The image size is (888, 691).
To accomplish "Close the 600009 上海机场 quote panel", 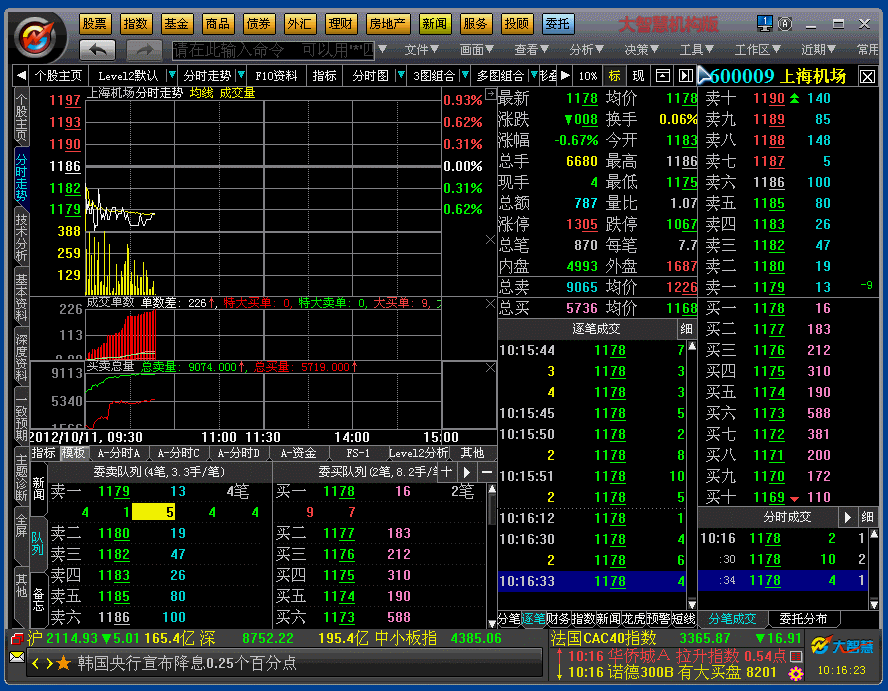I will tap(867, 76).
